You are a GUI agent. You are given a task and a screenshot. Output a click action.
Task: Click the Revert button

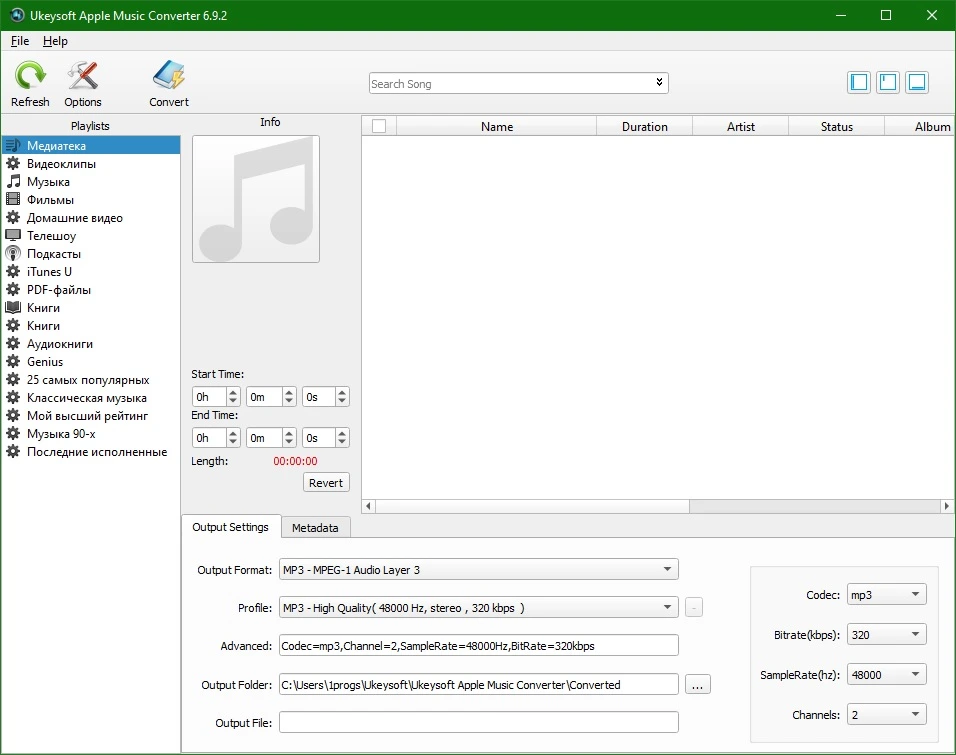tap(326, 482)
